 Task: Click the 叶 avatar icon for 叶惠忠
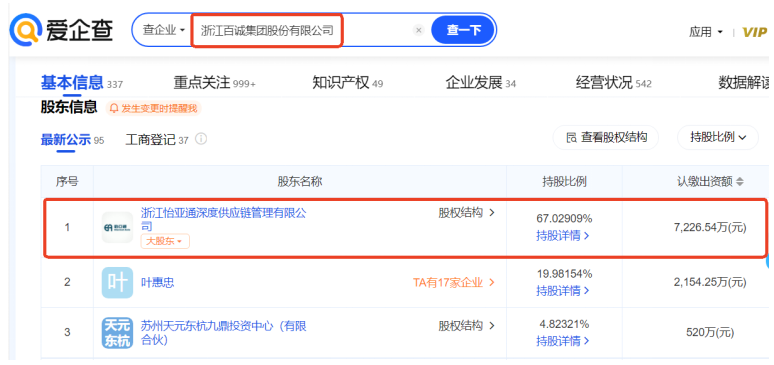point(117,283)
